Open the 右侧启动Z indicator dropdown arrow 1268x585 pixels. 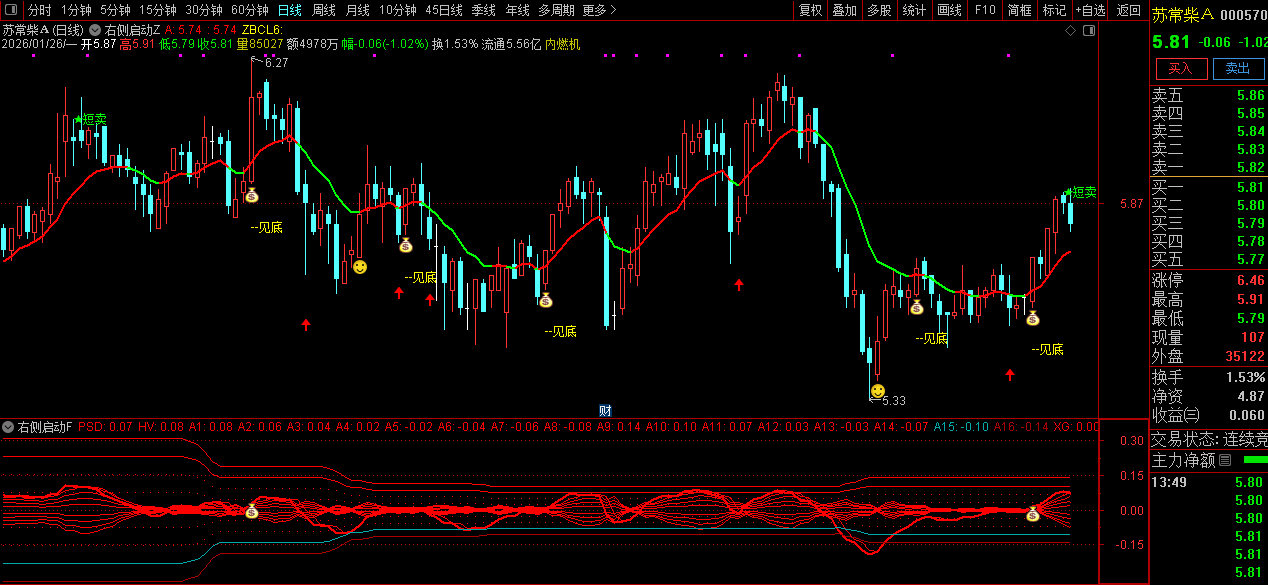pos(95,31)
